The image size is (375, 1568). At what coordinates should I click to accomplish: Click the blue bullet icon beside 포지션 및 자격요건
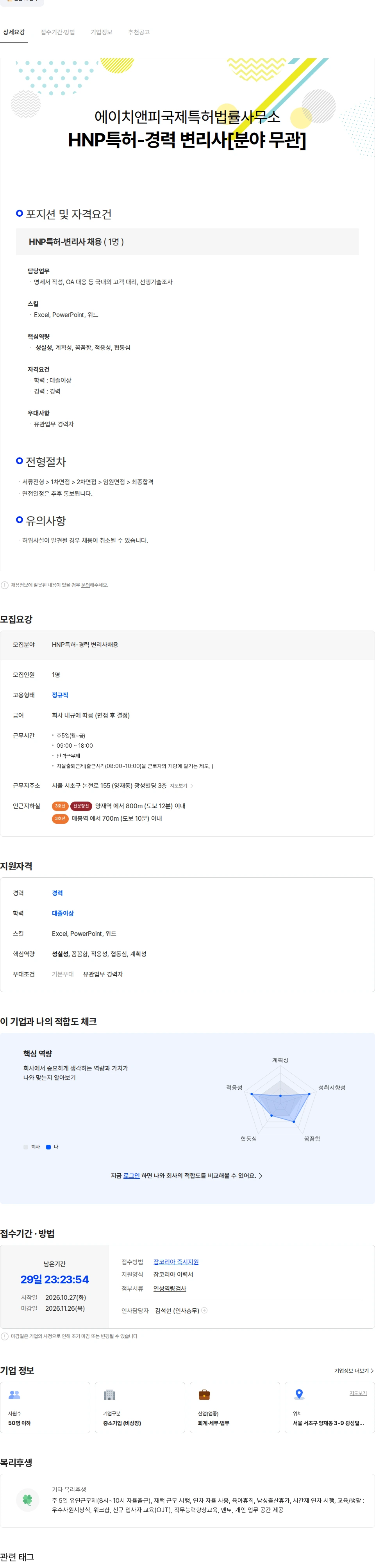pos(20,213)
